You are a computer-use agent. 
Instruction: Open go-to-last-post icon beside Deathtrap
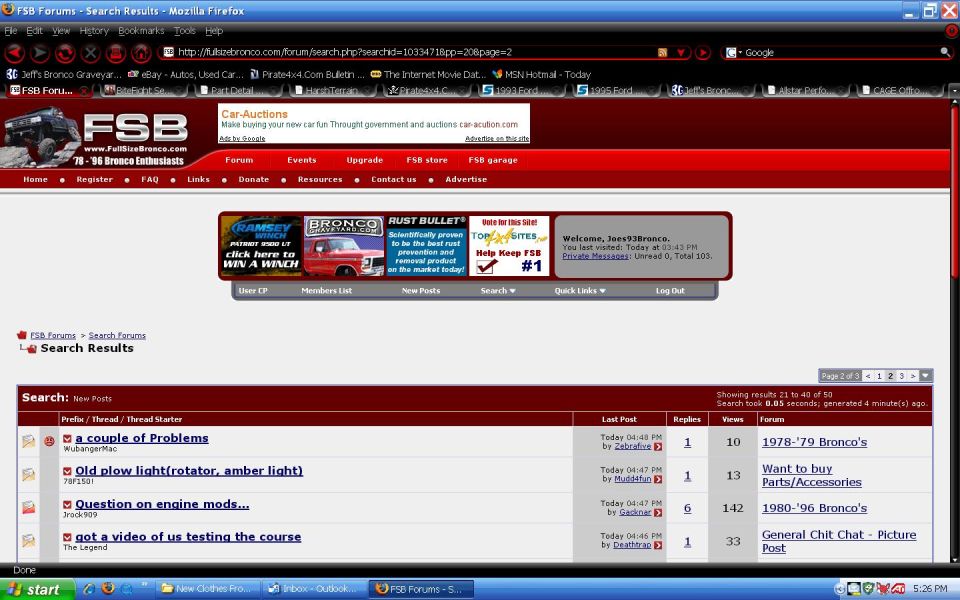click(658, 545)
